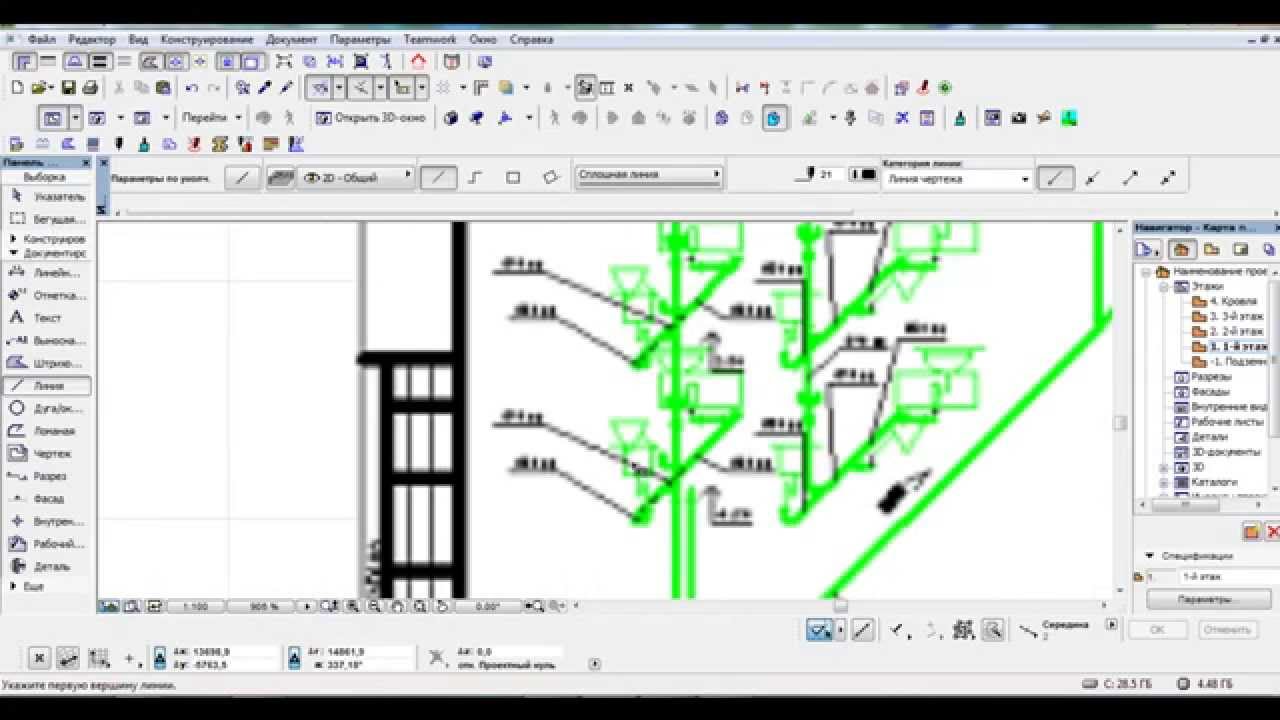Click the OK button at bottom right
Image resolution: width=1280 pixels, height=720 pixels.
pyautogui.click(x=1157, y=630)
